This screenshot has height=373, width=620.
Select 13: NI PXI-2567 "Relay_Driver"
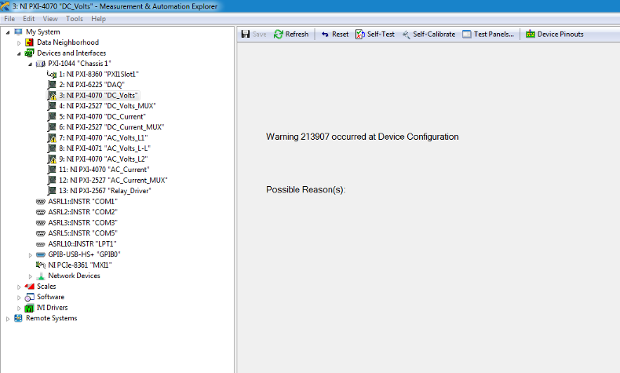(105, 191)
